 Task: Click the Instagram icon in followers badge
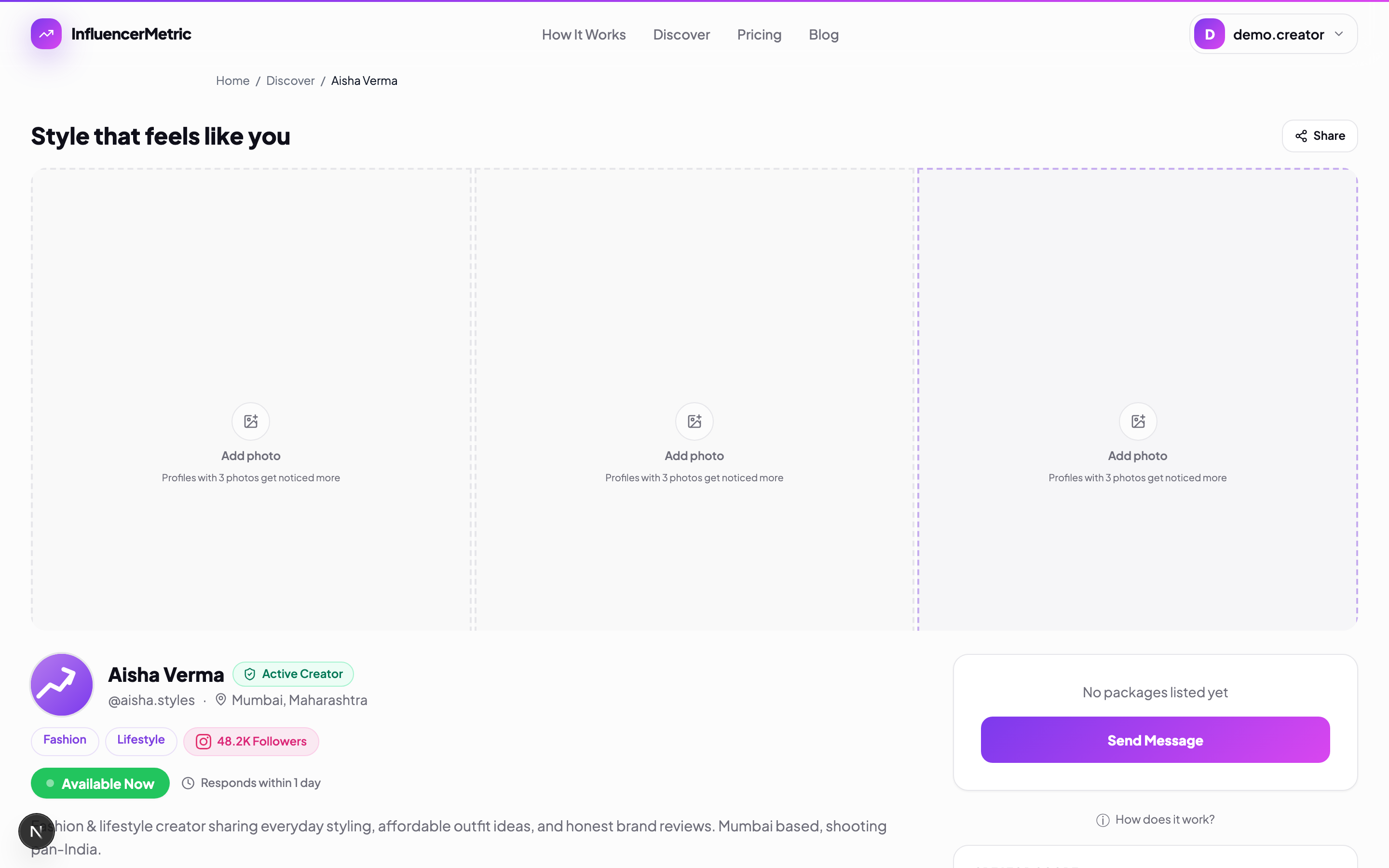click(203, 742)
